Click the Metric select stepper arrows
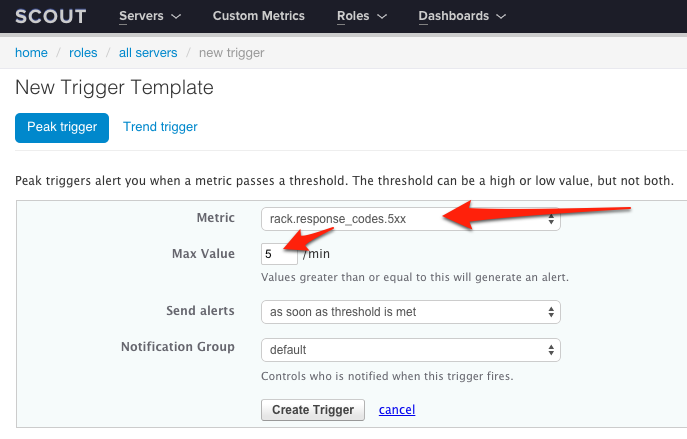 (x=551, y=219)
